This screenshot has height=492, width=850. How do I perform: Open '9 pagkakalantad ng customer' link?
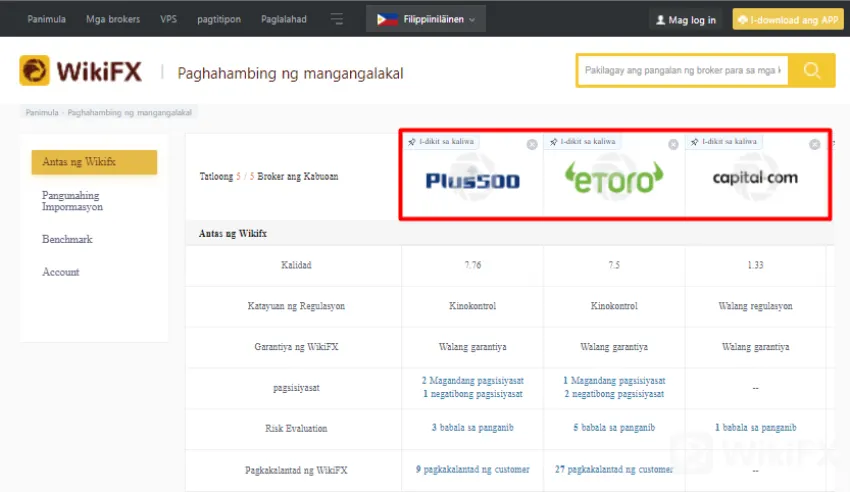(x=473, y=469)
